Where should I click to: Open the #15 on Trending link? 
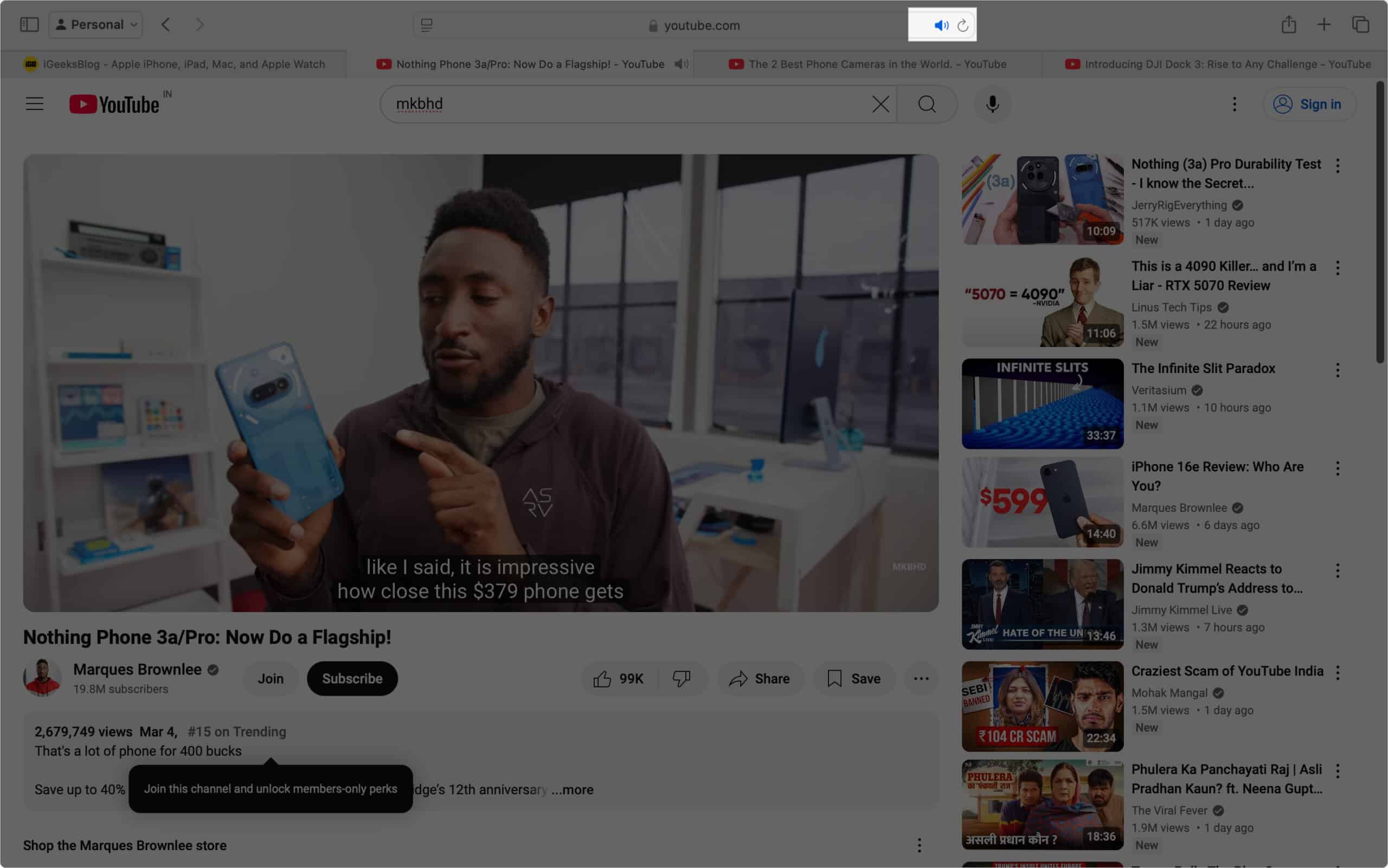click(236, 731)
